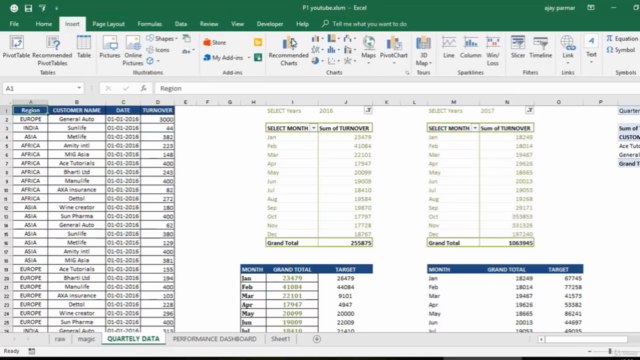Select the 2016 Grand Total value 255875

click(x=345, y=243)
